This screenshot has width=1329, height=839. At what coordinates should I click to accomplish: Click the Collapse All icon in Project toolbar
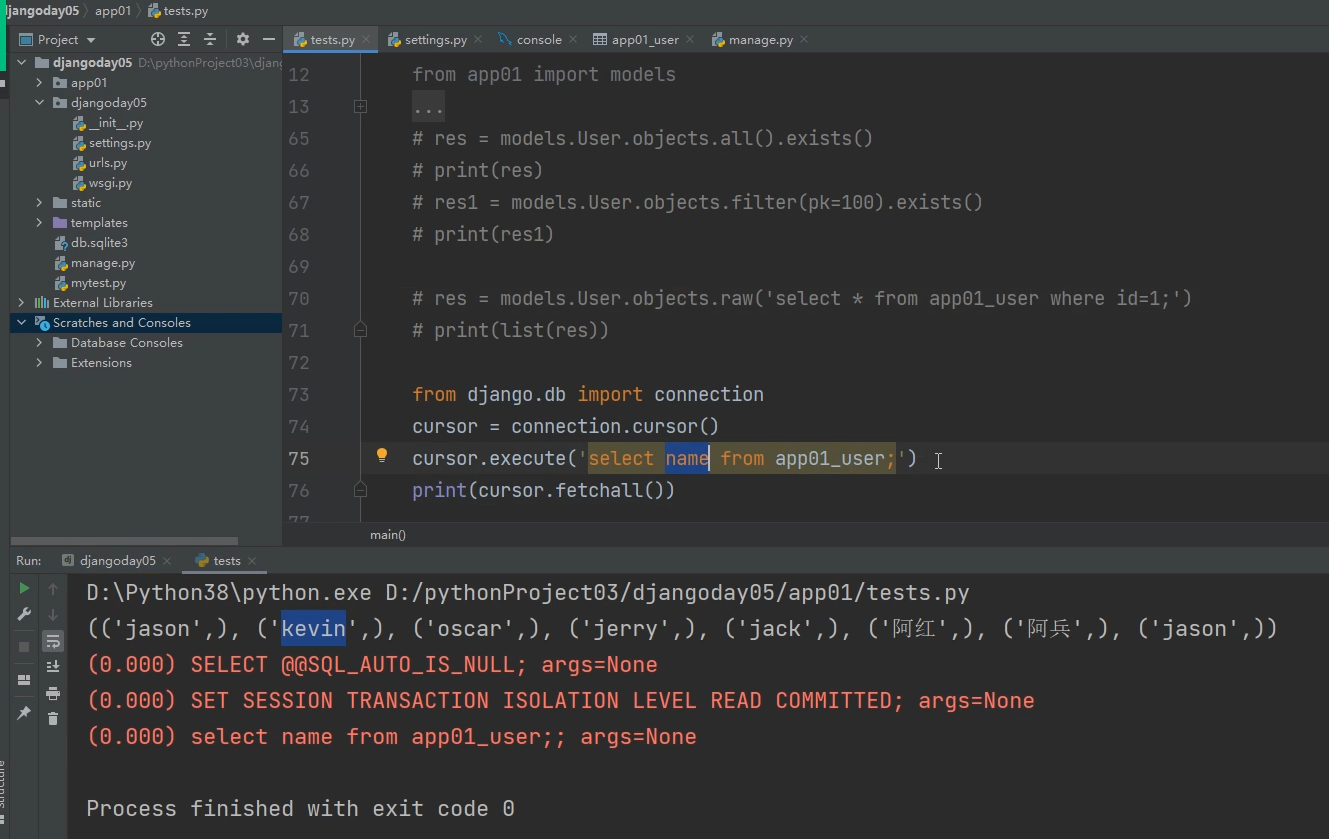click(210, 40)
